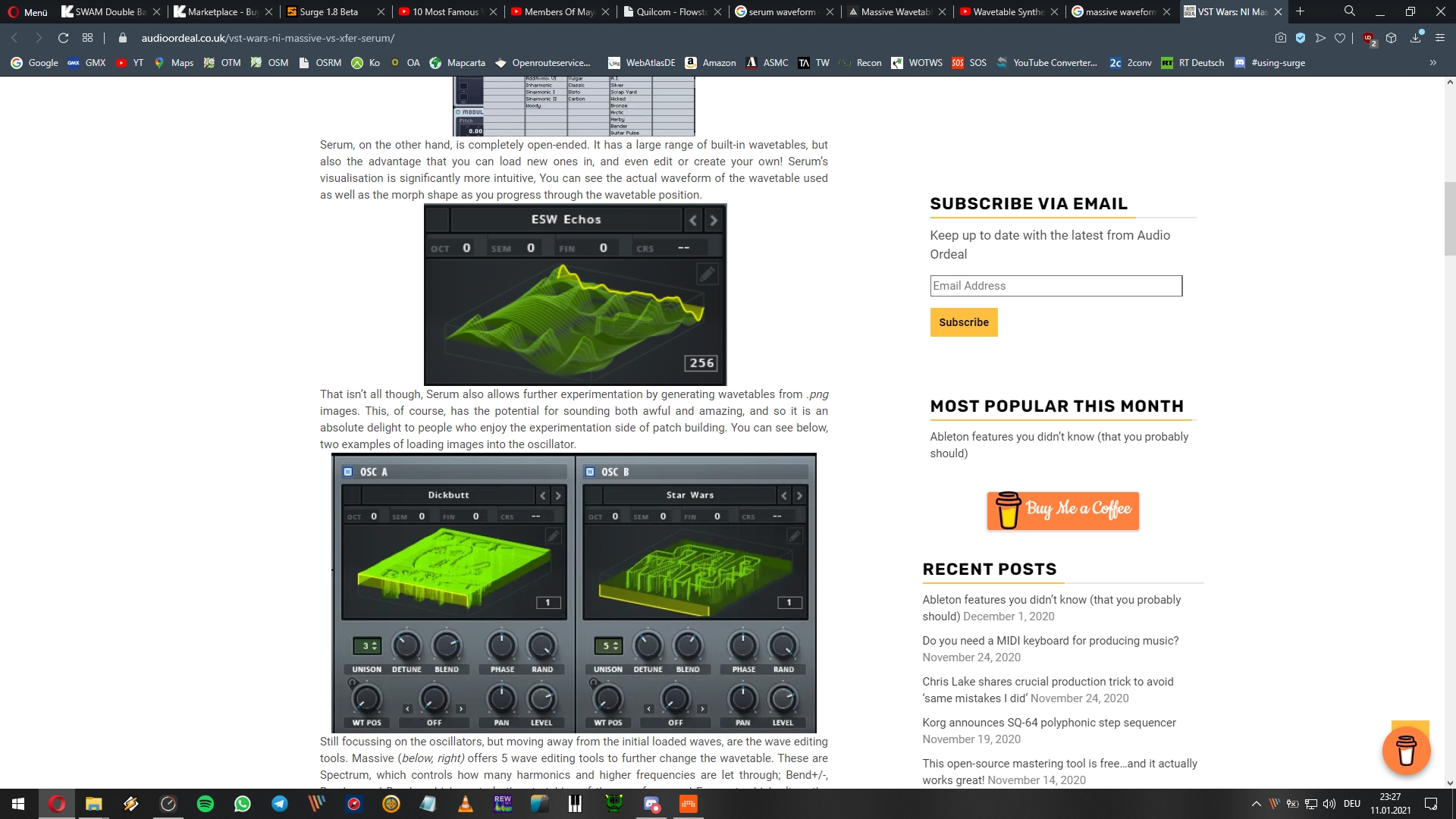
Task: Toggle the OSC B enable checkbox
Action: point(590,472)
